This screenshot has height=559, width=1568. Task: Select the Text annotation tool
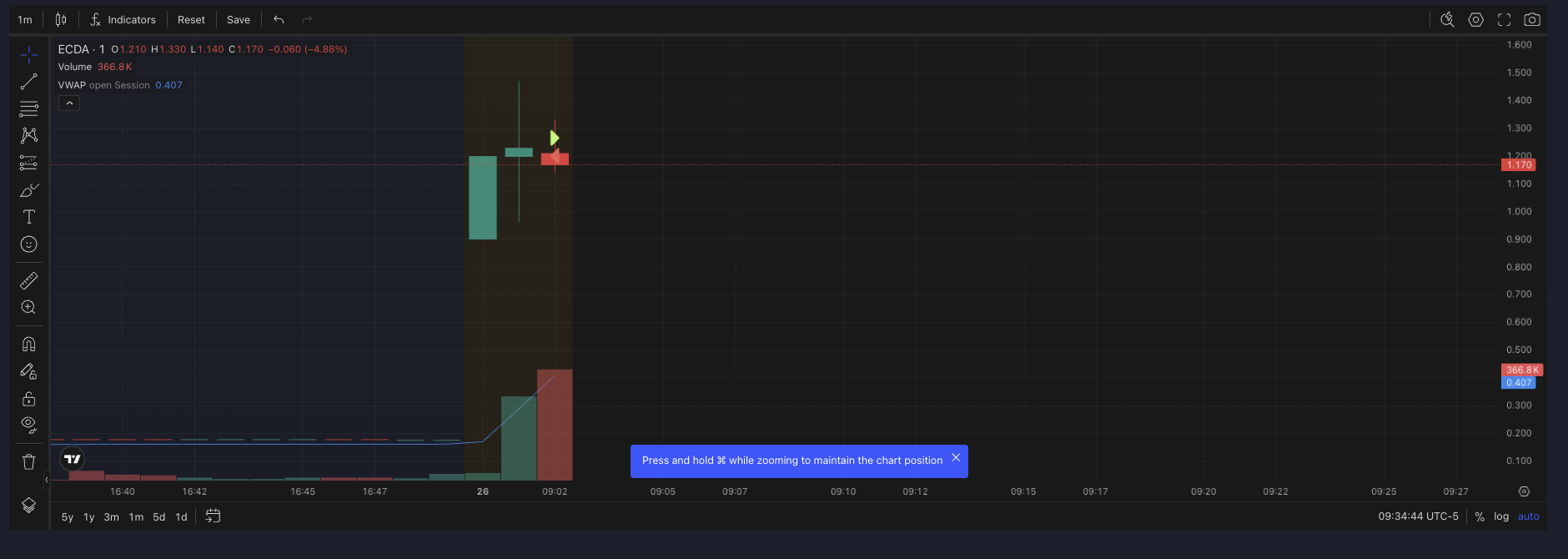pos(29,217)
